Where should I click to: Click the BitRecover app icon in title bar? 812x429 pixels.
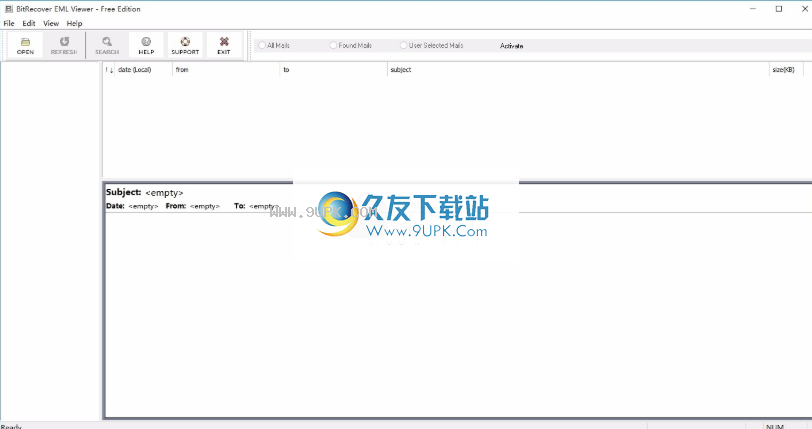click(9, 9)
